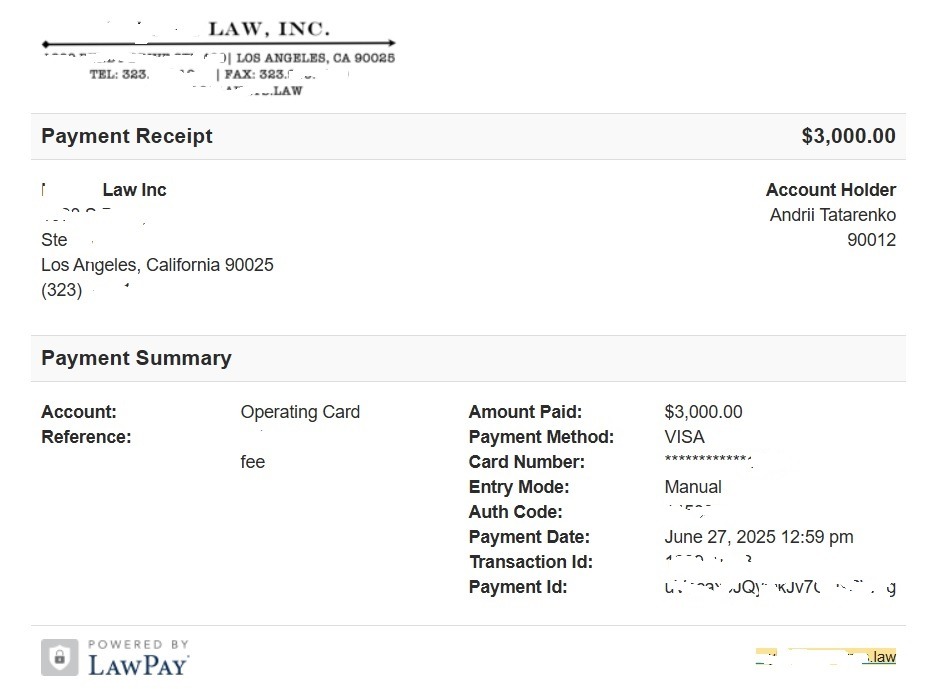This screenshot has height=689, width=937.
Task: Select the VISA payment method text
Action: [x=684, y=437]
